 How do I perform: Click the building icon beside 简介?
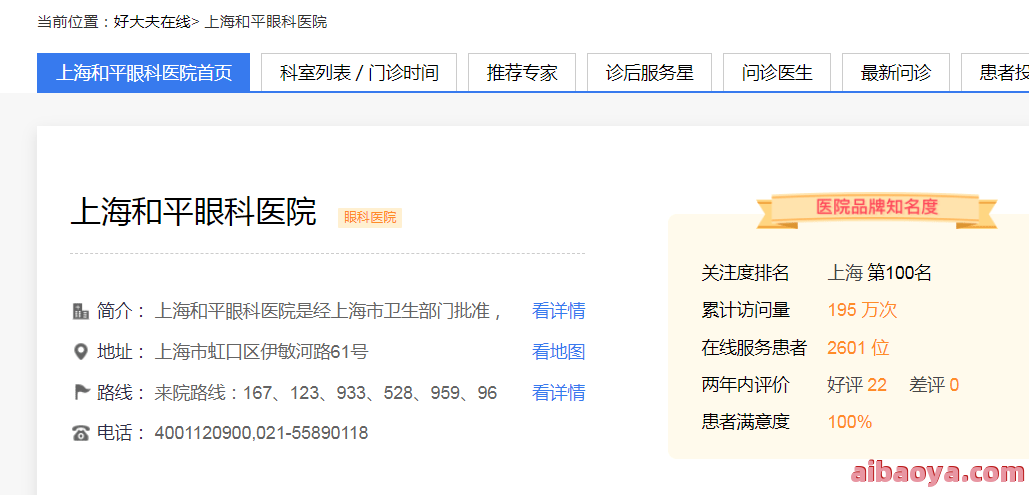pyautogui.click(x=80, y=311)
